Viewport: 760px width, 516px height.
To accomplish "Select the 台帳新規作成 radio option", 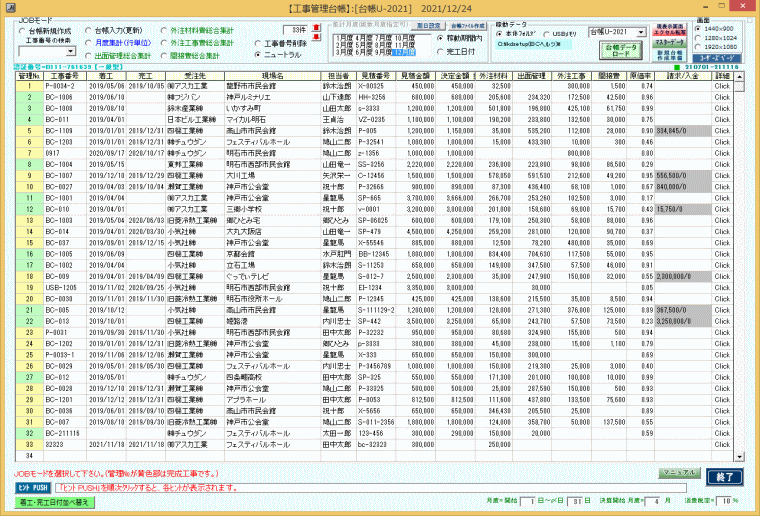I will tap(22, 32).
